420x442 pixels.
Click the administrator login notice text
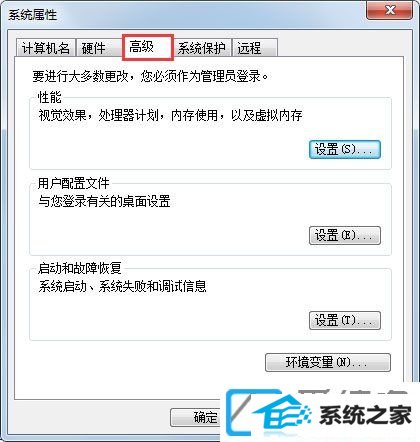(150, 76)
